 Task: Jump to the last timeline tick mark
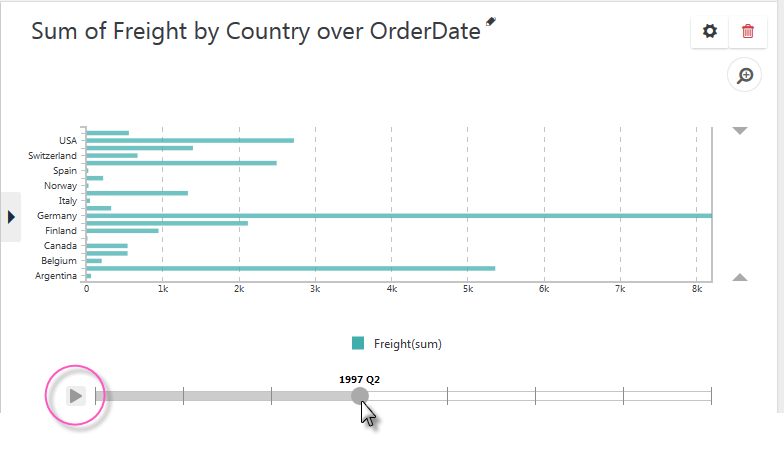point(711,396)
